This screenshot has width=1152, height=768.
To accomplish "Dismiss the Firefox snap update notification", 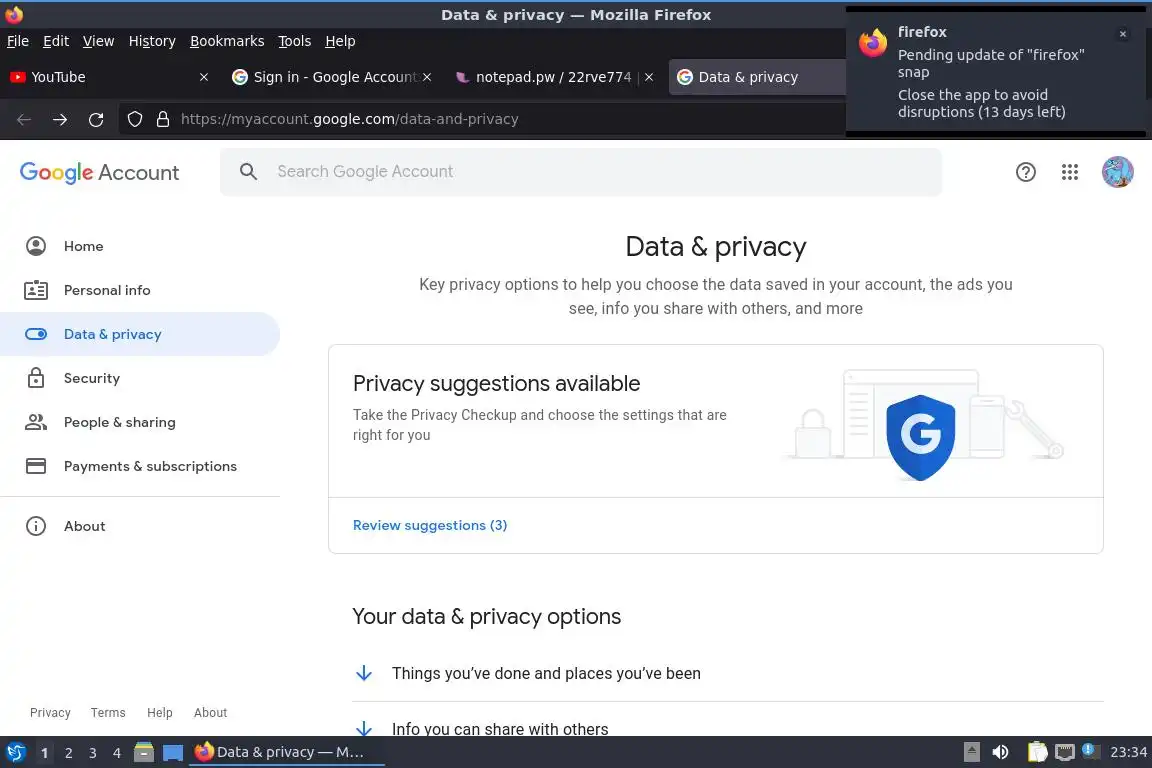I will (x=1123, y=34).
